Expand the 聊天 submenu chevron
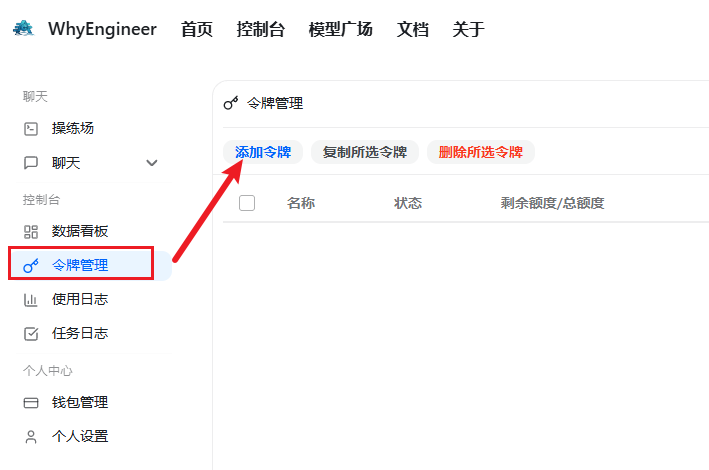Viewport: 709px width, 470px height. point(152,163)
